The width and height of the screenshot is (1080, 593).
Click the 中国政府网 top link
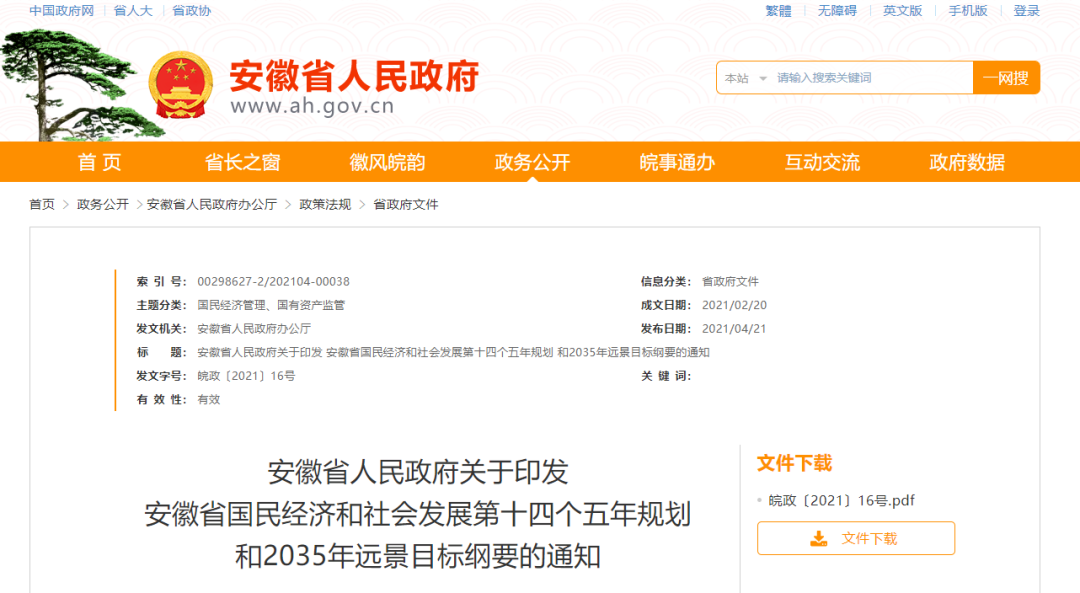[x=61, y=11]
